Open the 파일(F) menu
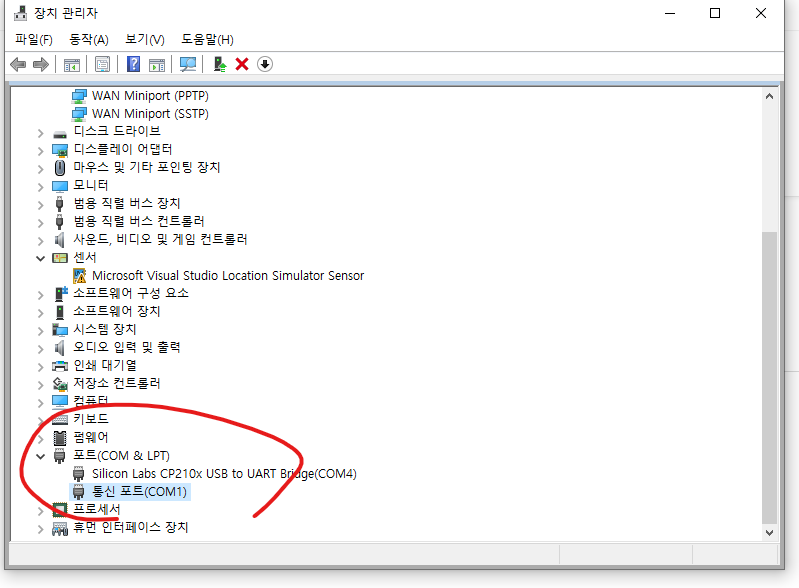The width and height of the screenshot is (799, 588). pyautogui.click(x=34, y=39)
